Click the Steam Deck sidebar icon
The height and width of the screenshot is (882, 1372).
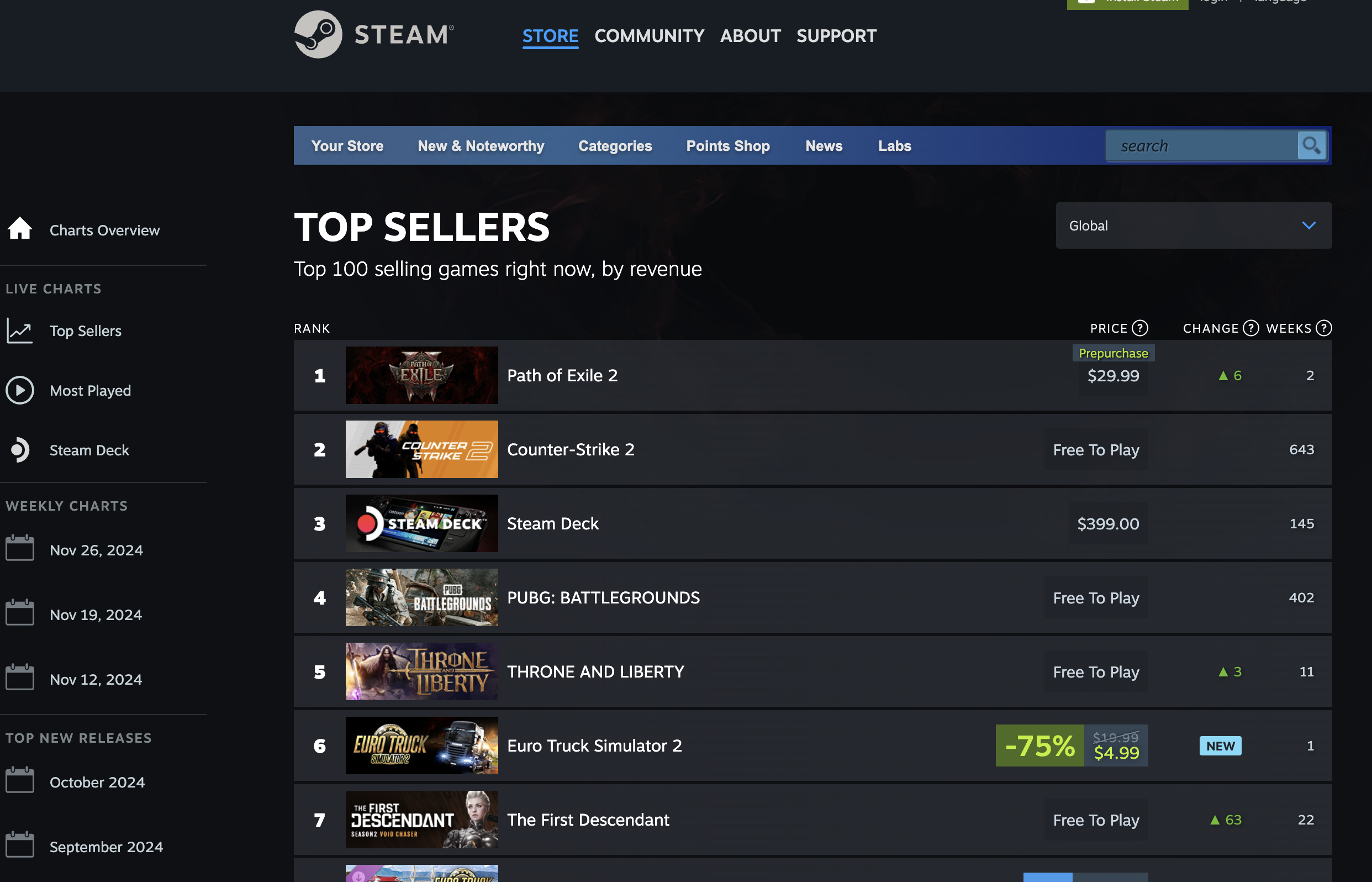[20, 450]
